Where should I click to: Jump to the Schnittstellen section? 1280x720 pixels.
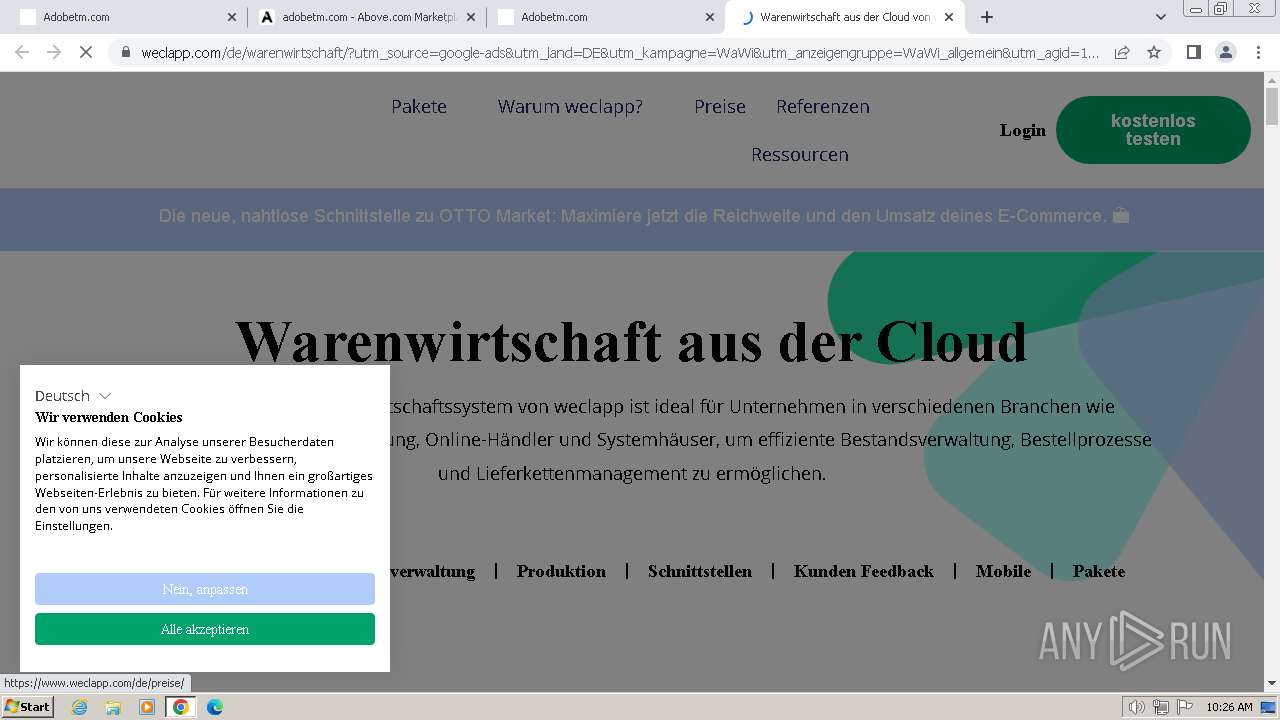coord(699,571)
